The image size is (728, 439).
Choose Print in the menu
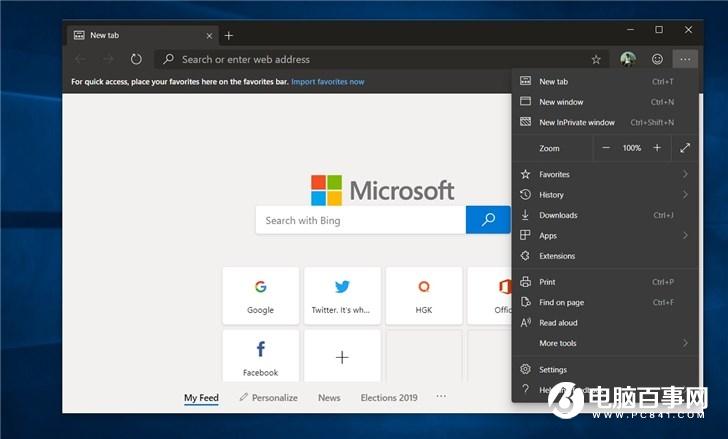tap(605, 282)
